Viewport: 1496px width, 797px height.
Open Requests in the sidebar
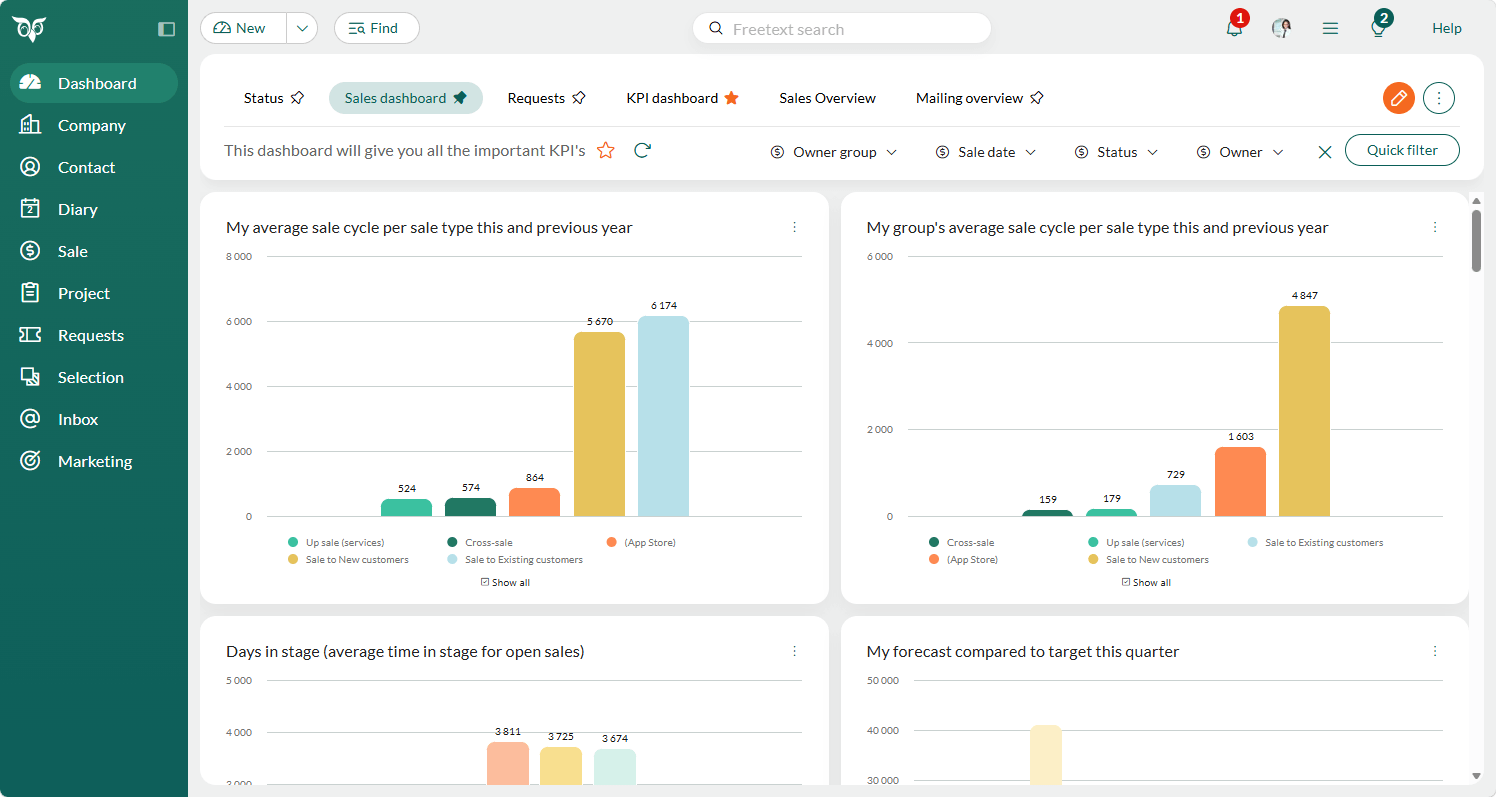click(94, 335)
